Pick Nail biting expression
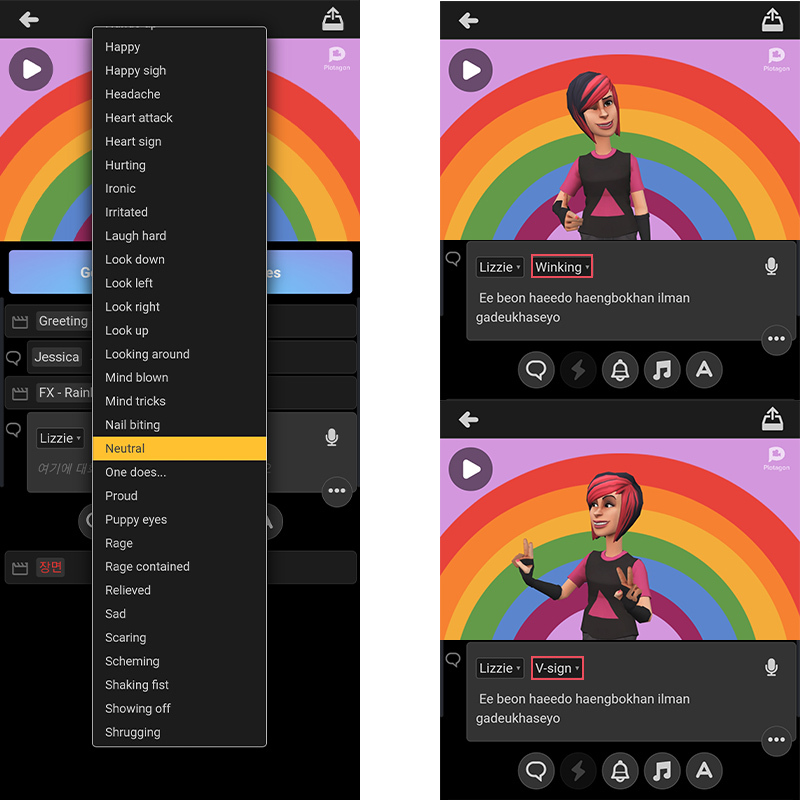 coord(179,425)
